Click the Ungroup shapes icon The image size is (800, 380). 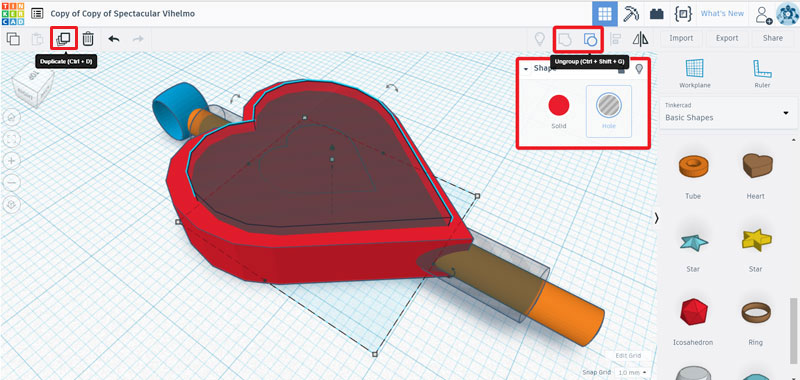[590, 39]
